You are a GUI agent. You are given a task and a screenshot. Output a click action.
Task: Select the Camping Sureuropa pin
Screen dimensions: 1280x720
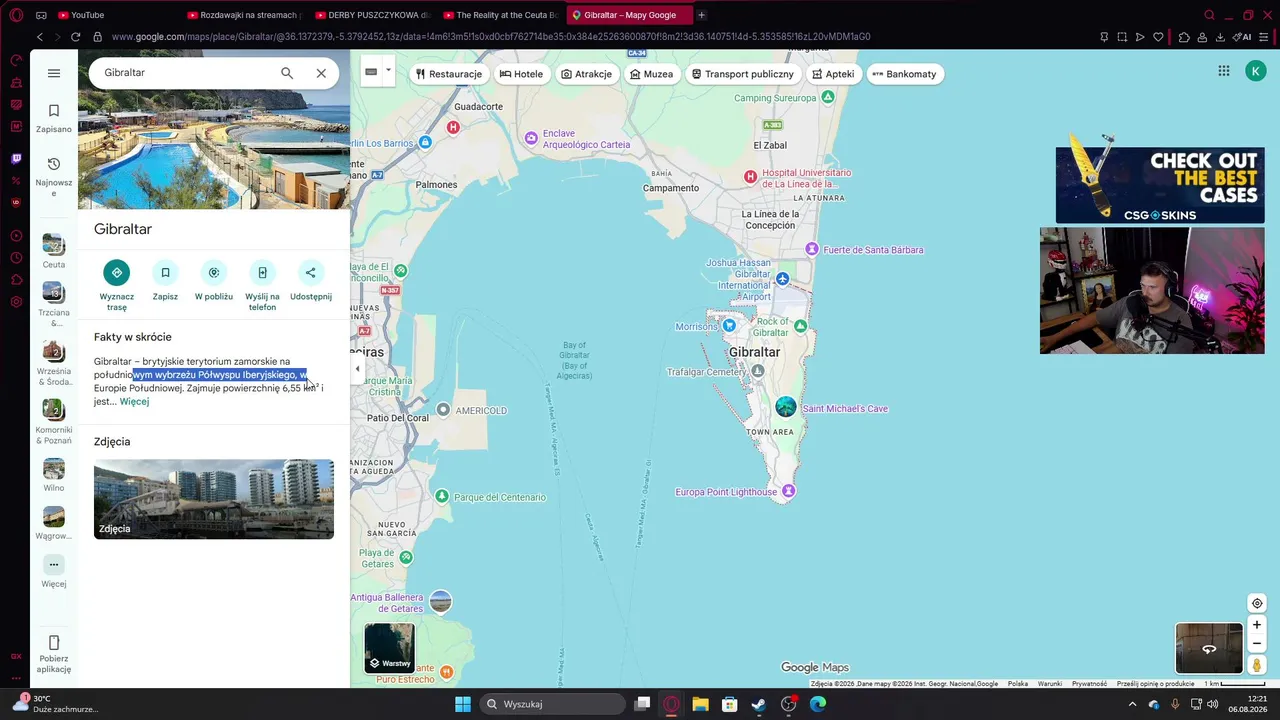(x=828, y=97)
